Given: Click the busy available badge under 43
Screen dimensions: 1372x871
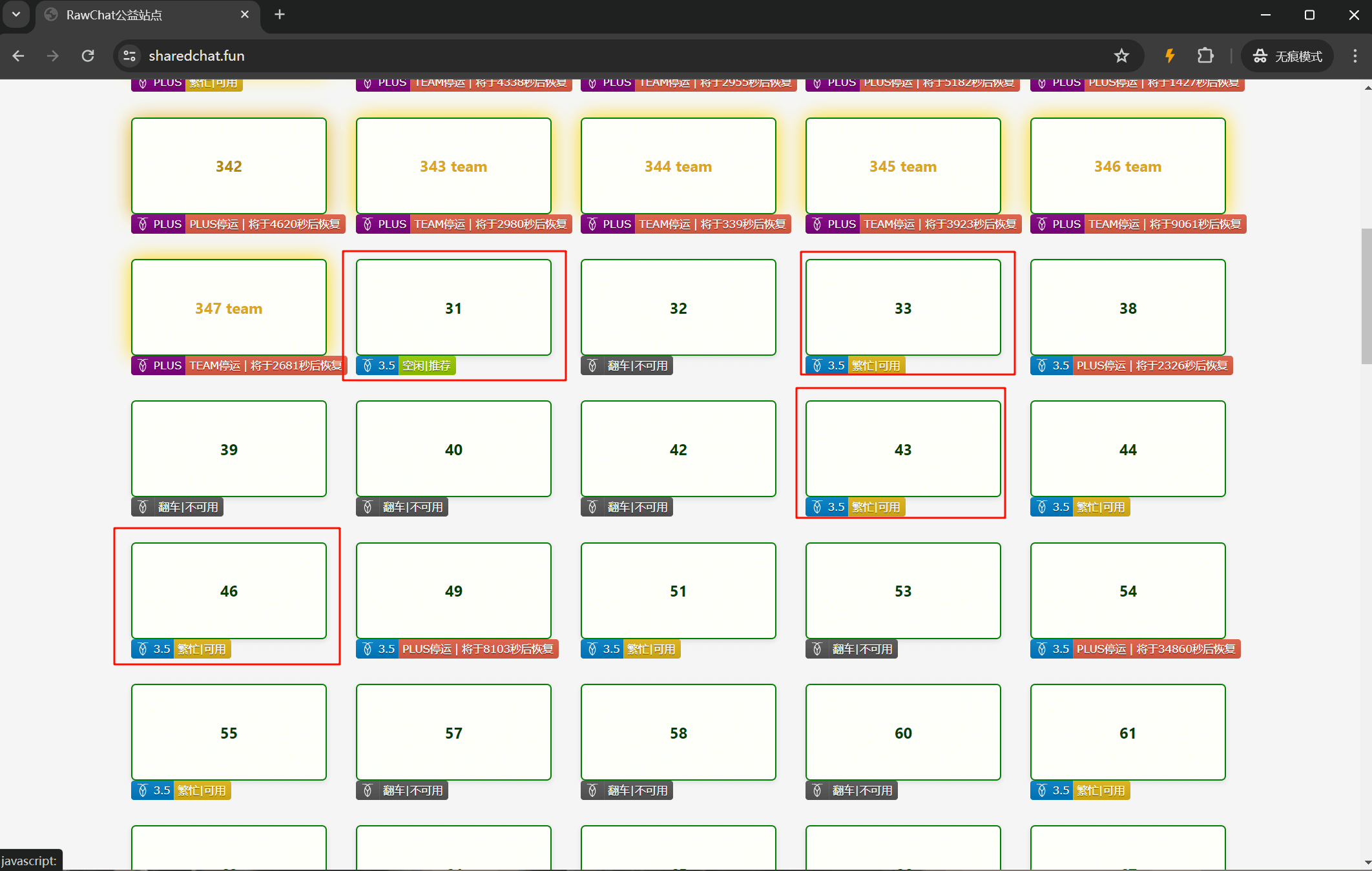Looking at the screenshot, I should pyautogui.click(x=875, y=507).
